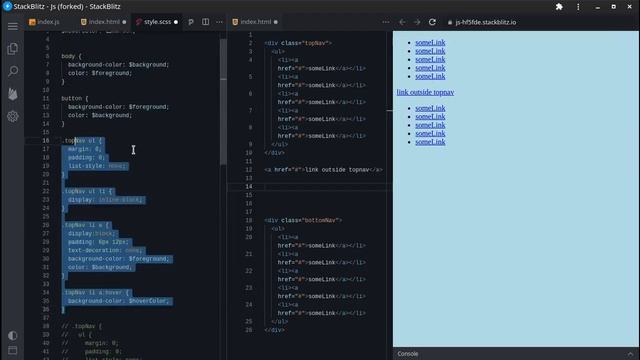Click the 'list-style: none;' line
This screenshot has width=640, height=360.
coord(97,166)
